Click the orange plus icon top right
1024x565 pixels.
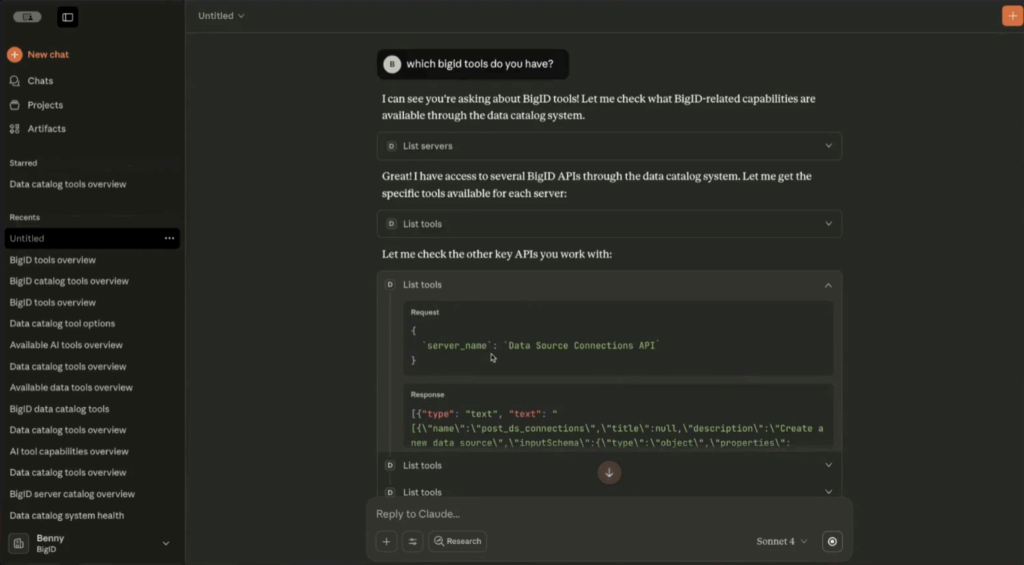pyautogui.click(x=1011, y=16)
